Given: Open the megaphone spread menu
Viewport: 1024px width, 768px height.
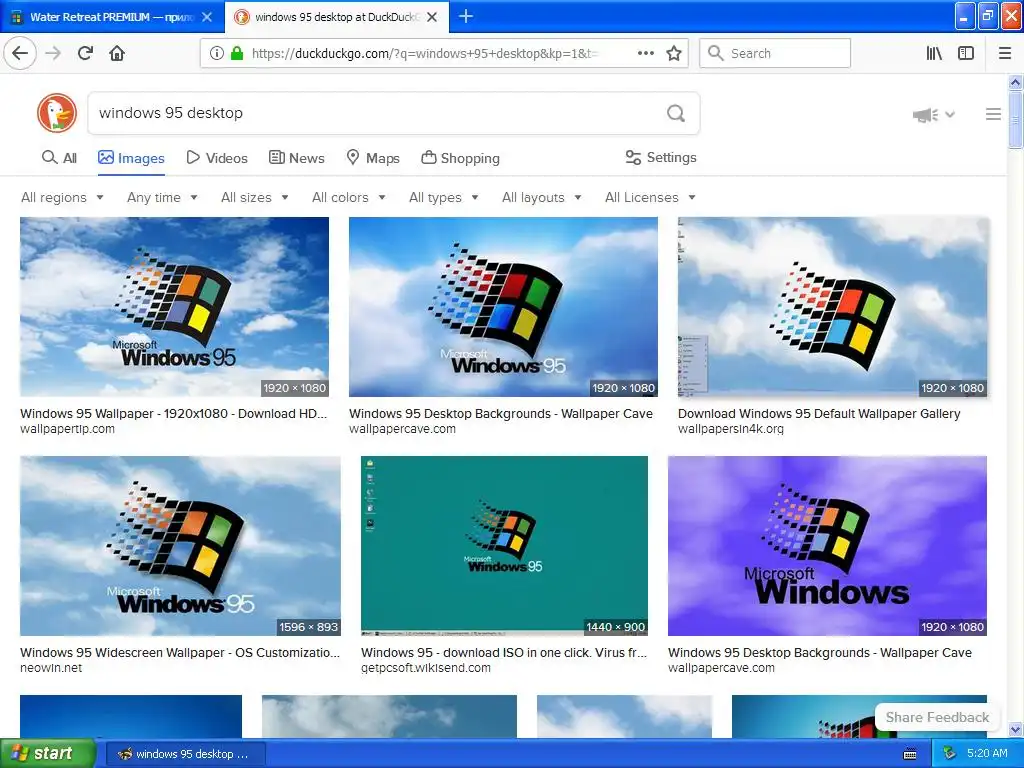Looking at the screenshot, I should point(933,115).
